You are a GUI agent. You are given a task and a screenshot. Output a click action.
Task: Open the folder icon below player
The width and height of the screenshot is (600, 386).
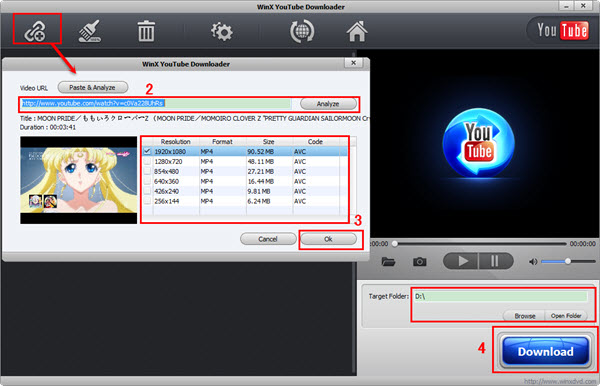pyautogui.click(x=388, y=262)
